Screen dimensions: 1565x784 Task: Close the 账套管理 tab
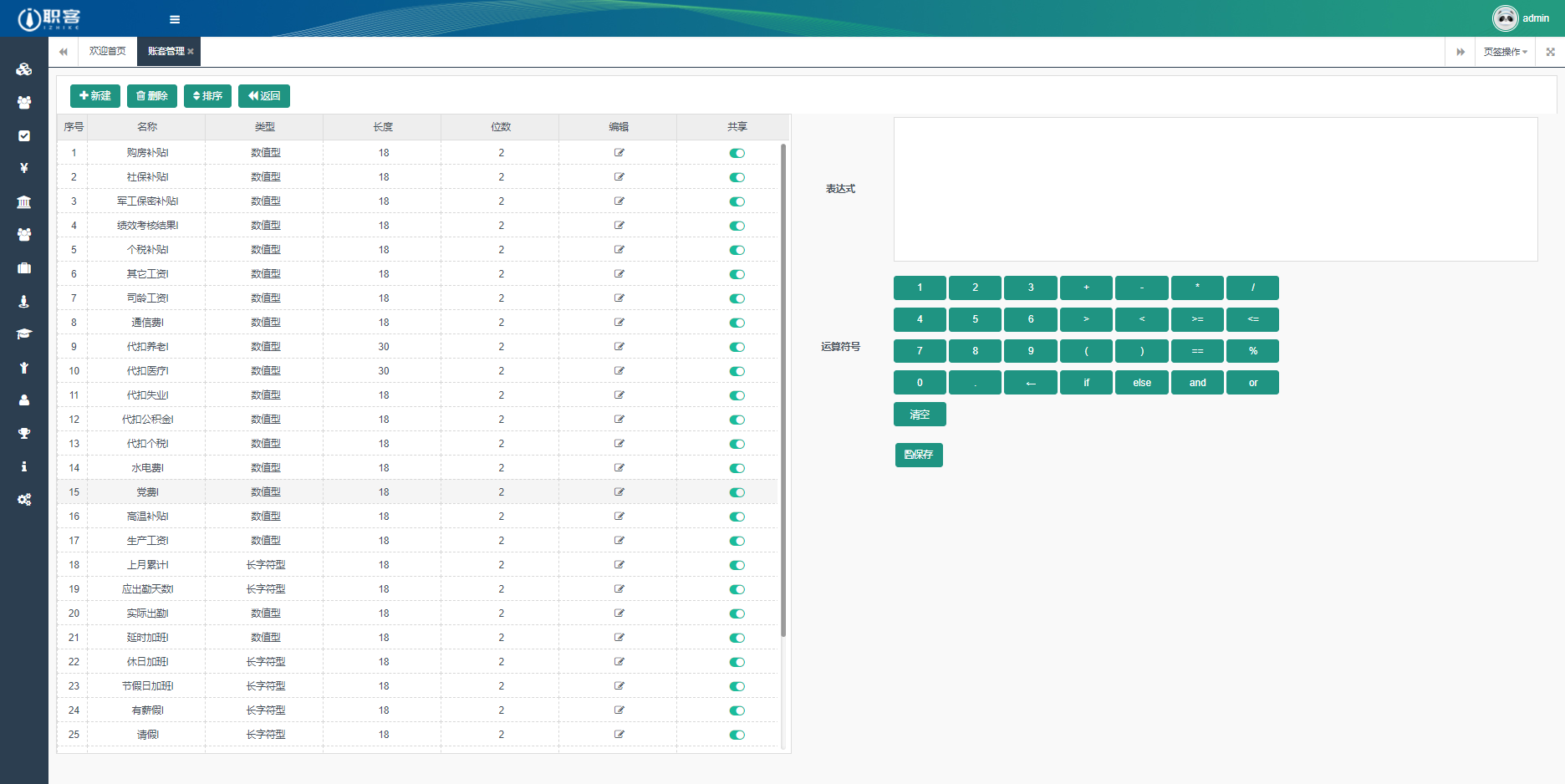click(x=191, y=52)
